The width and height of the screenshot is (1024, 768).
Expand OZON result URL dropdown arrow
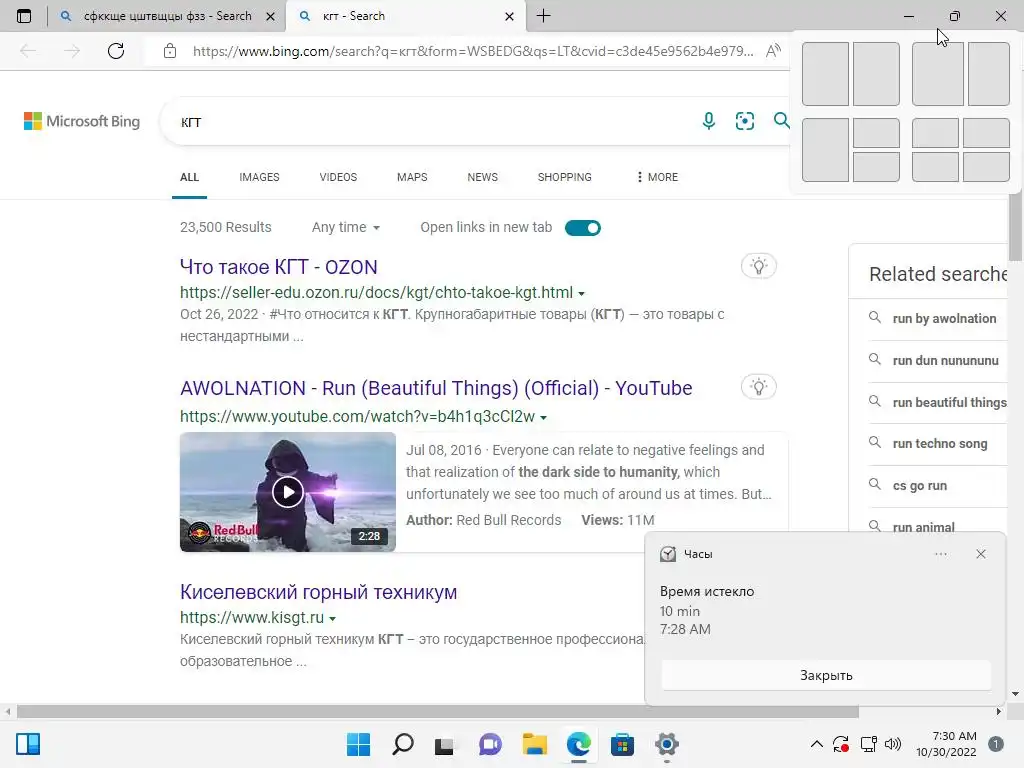pyautogui.click(x=581, y=294)
